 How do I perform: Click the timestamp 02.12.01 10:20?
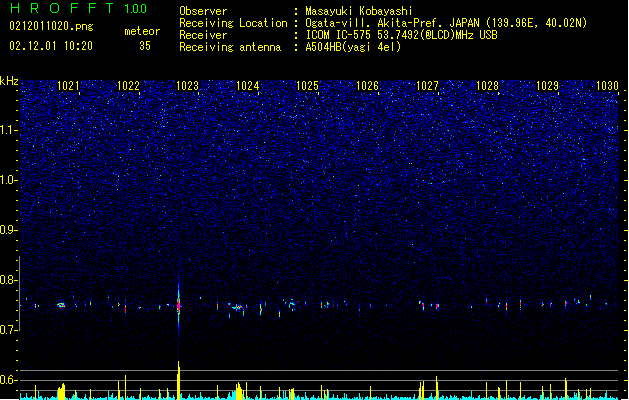(51, 46)
